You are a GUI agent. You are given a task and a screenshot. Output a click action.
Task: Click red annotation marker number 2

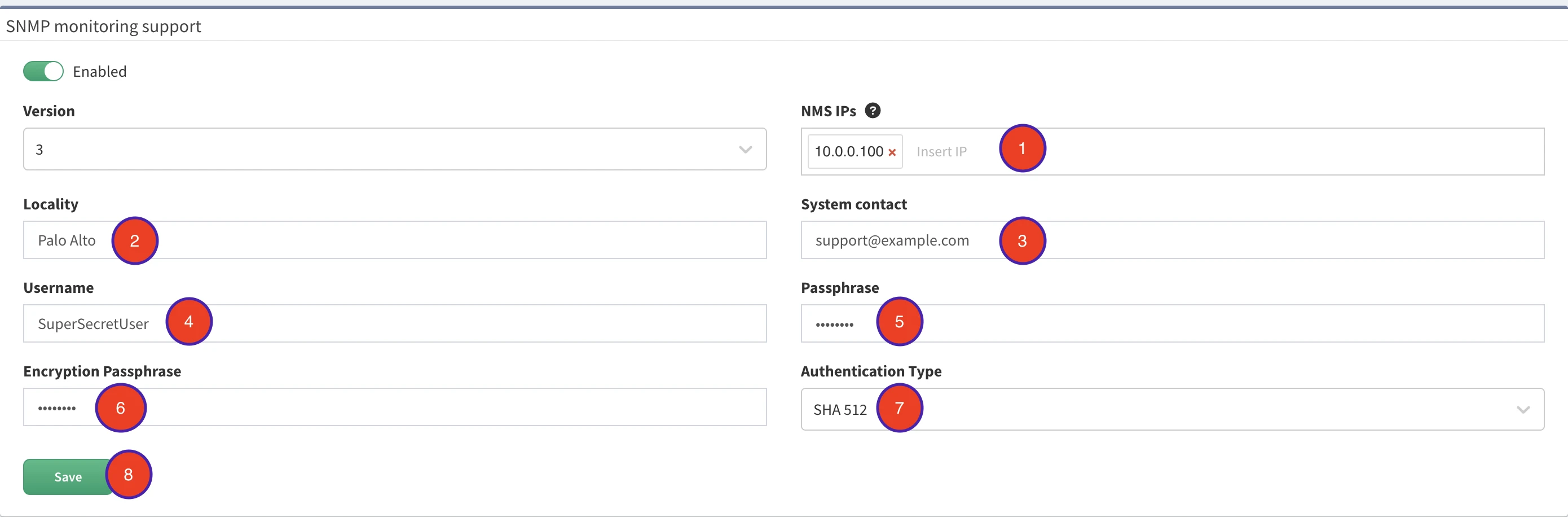click(135, 241)
